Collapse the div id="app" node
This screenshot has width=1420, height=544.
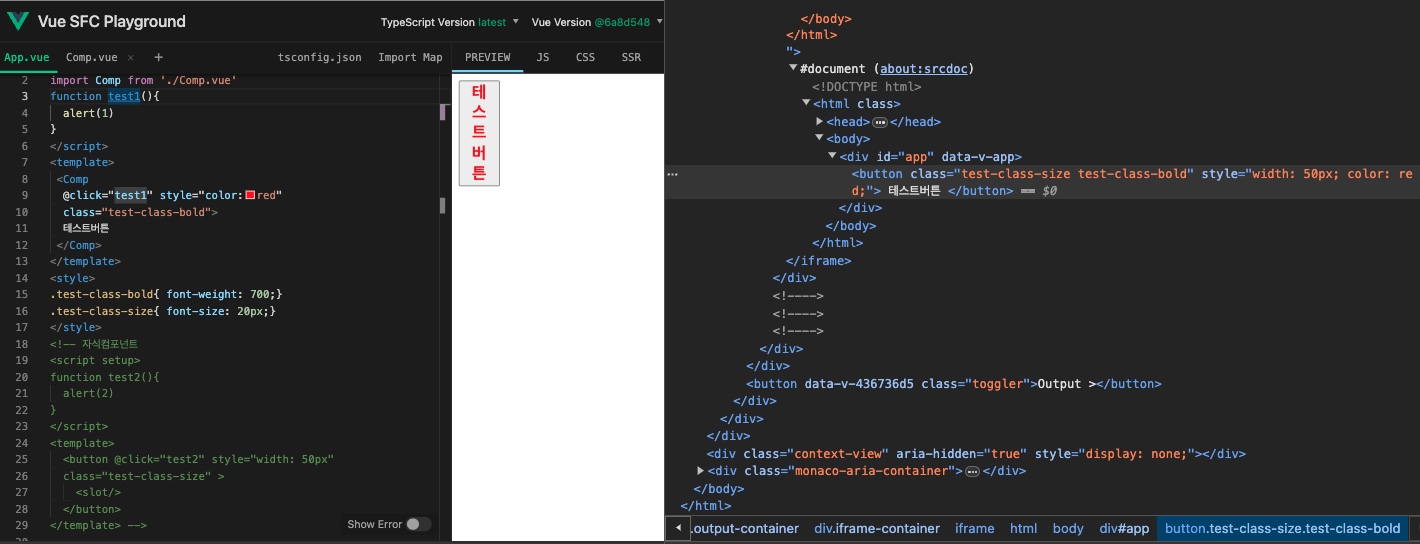(x=833, y=156)
